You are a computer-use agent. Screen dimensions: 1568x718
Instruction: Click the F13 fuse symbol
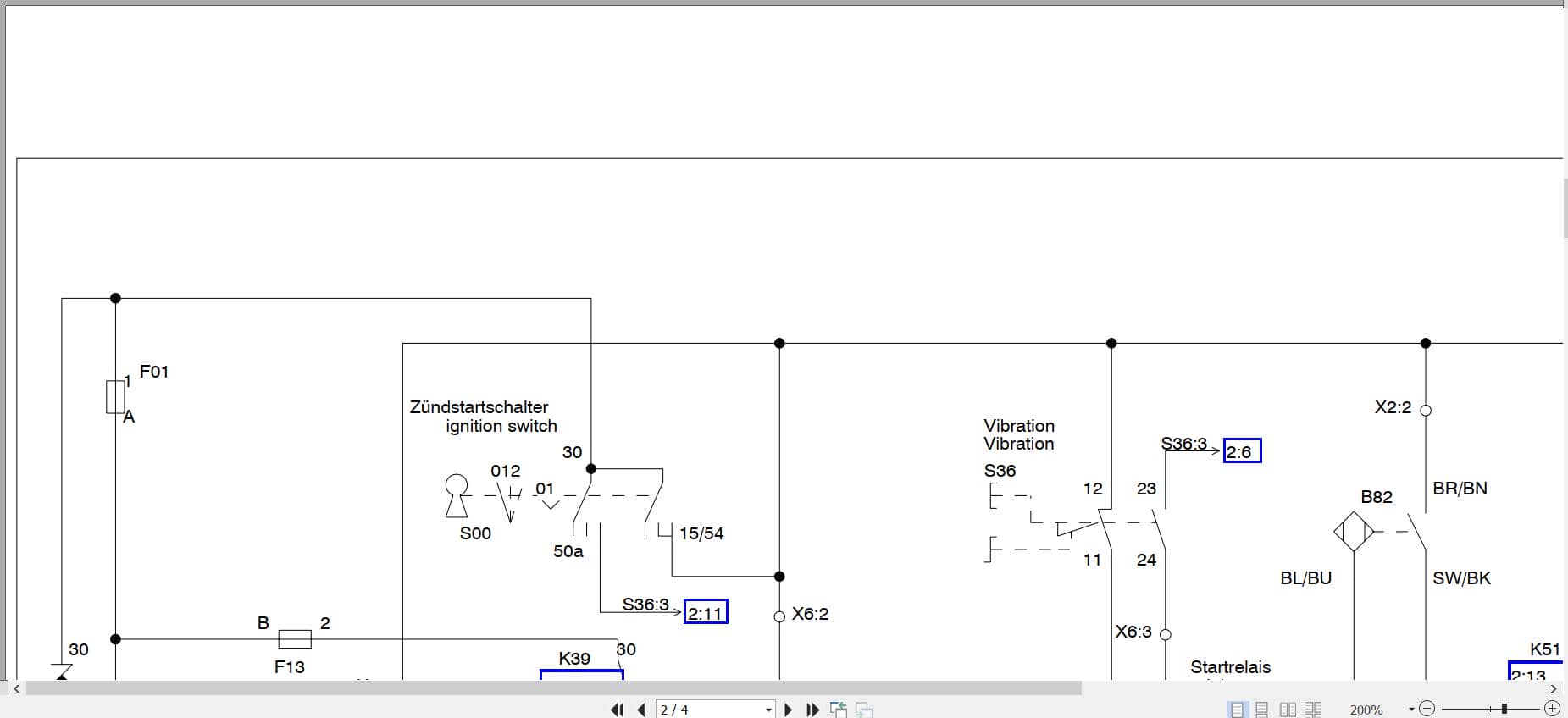coord(295,639)
